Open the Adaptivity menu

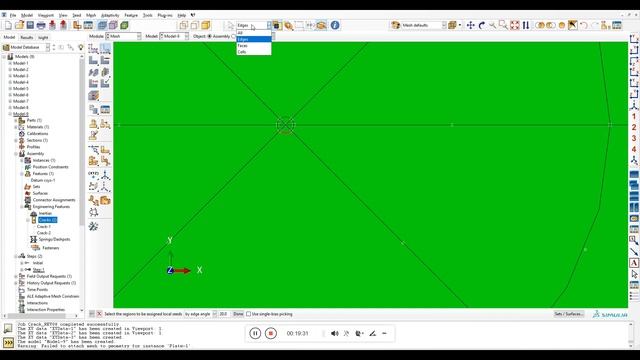tap(110, 15)
